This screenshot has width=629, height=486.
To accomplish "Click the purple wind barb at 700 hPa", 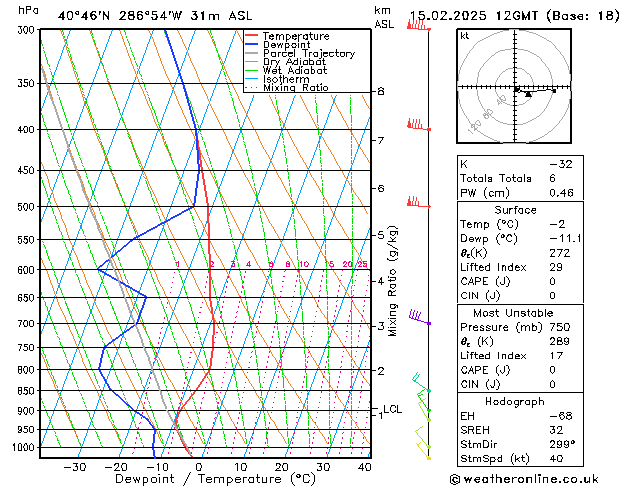I will [420, 317].
